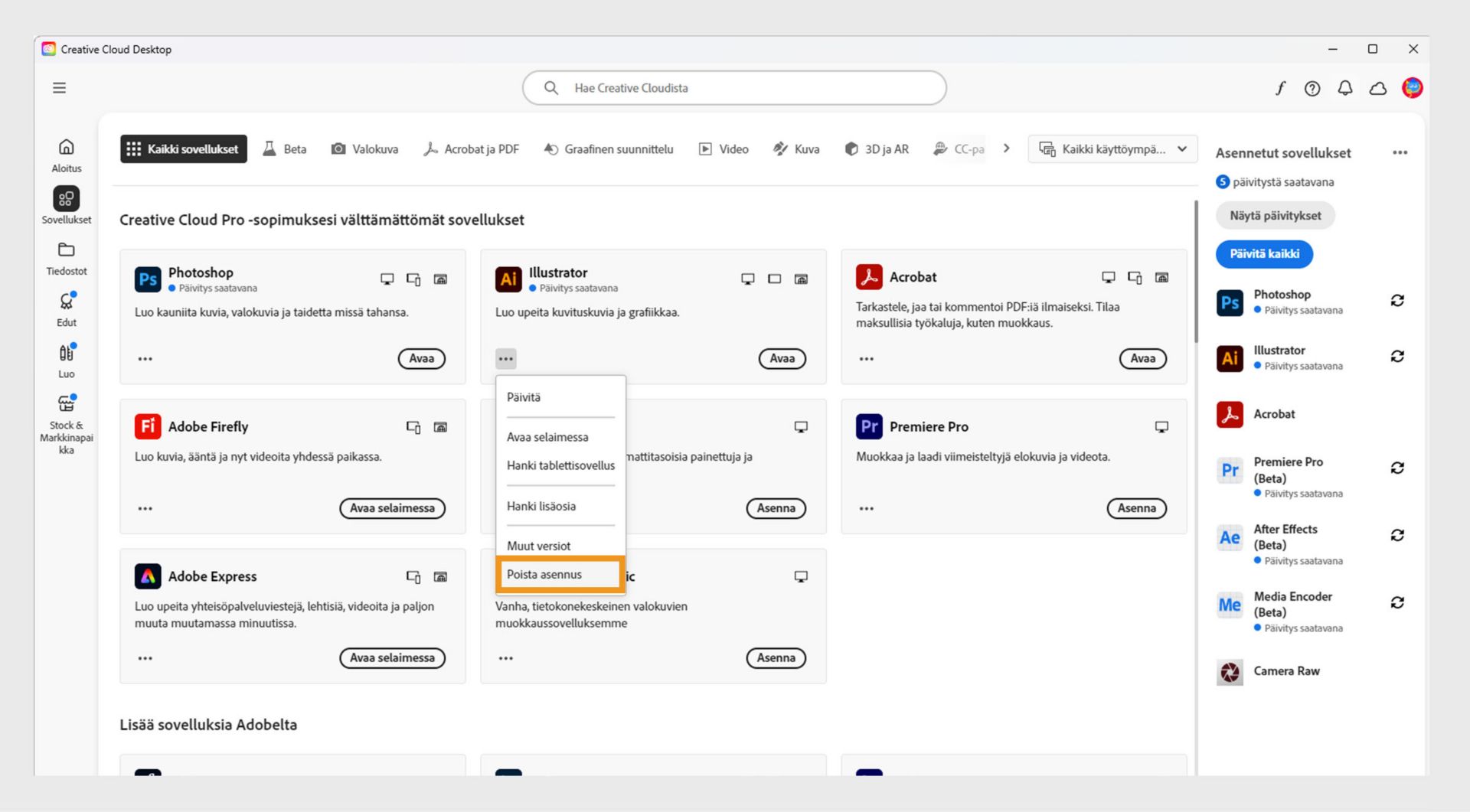
Task: Open the user profile avatar
Action: (1412, 88)
